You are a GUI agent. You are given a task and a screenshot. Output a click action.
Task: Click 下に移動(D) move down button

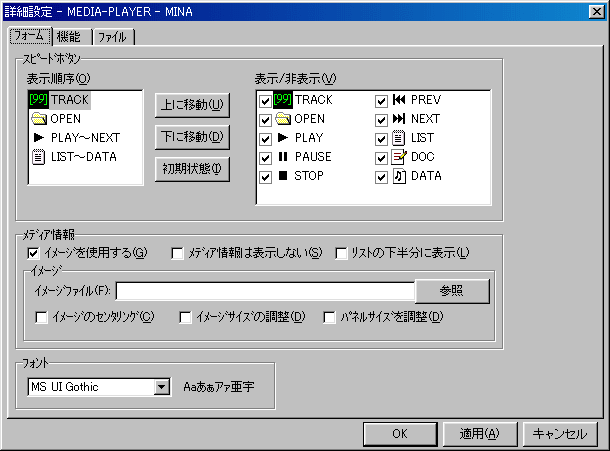click(x=192, y=137)
